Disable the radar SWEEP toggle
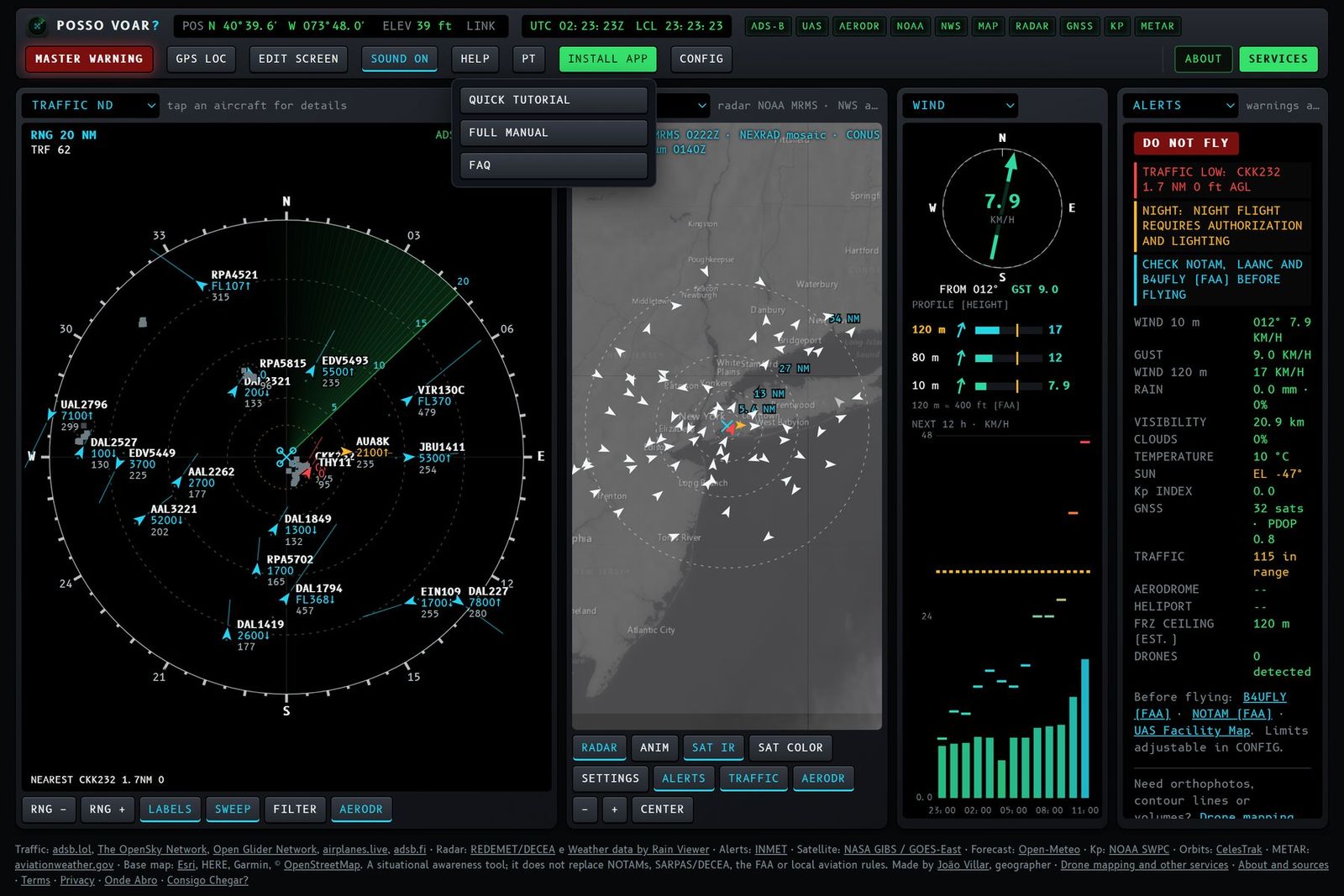The height and width of the screenshot is (896, 1344). (x=233, y=810)
